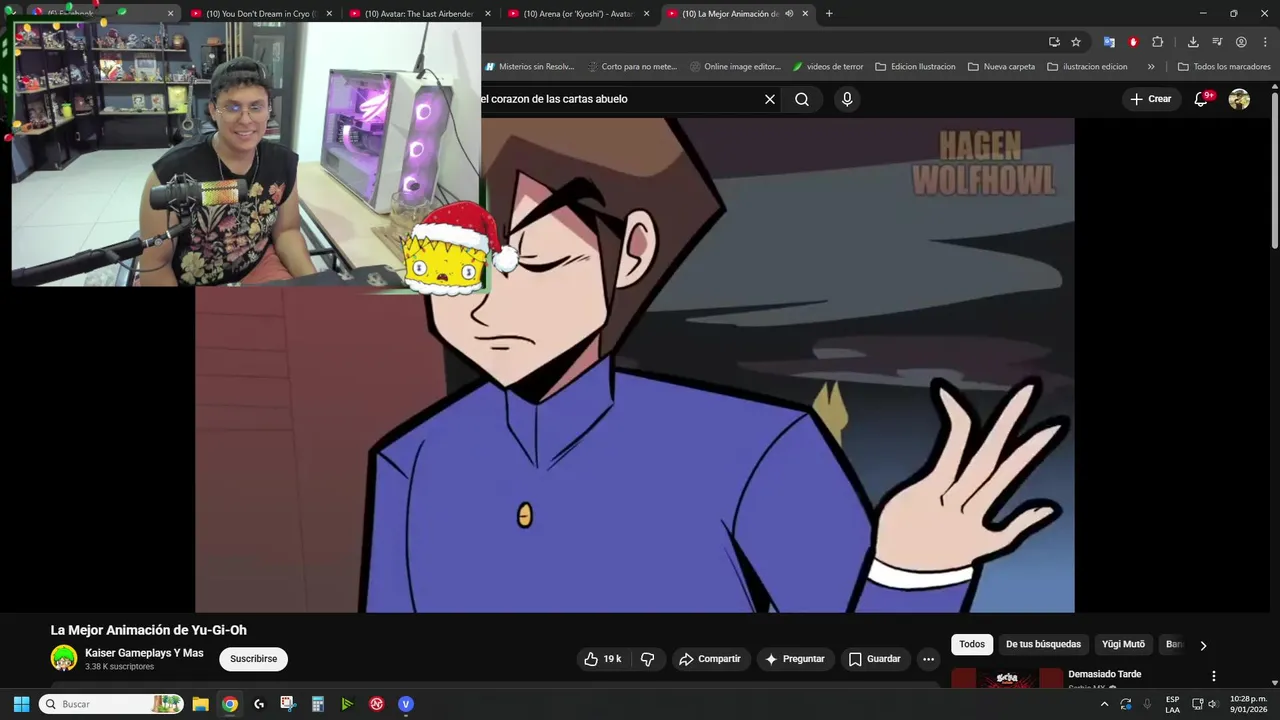1280x720 pixels.
Task: Expand Todos los marcadores folder
Action: (x=1224, y=67)
